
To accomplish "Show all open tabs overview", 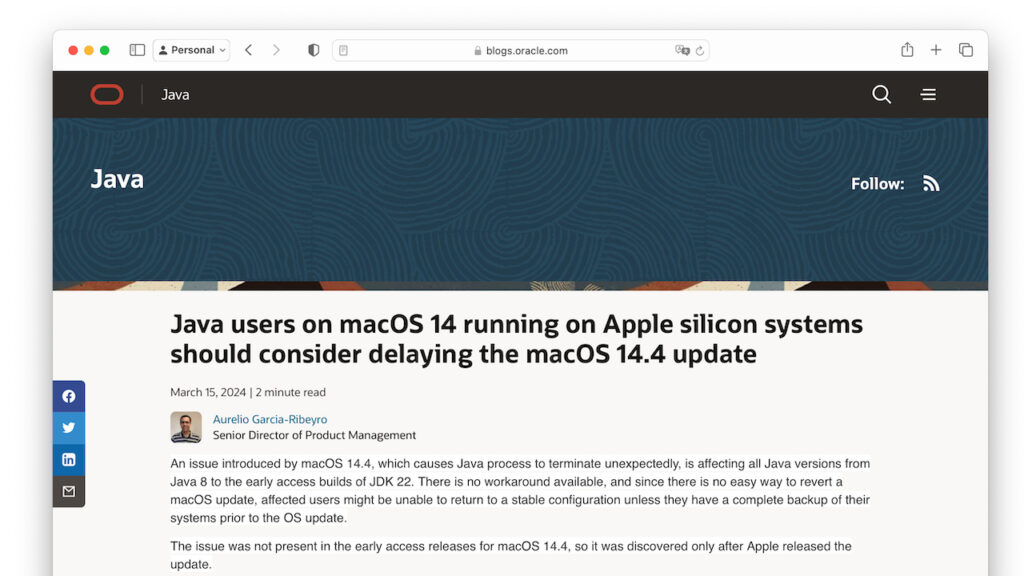I will [x=966, y=49].
